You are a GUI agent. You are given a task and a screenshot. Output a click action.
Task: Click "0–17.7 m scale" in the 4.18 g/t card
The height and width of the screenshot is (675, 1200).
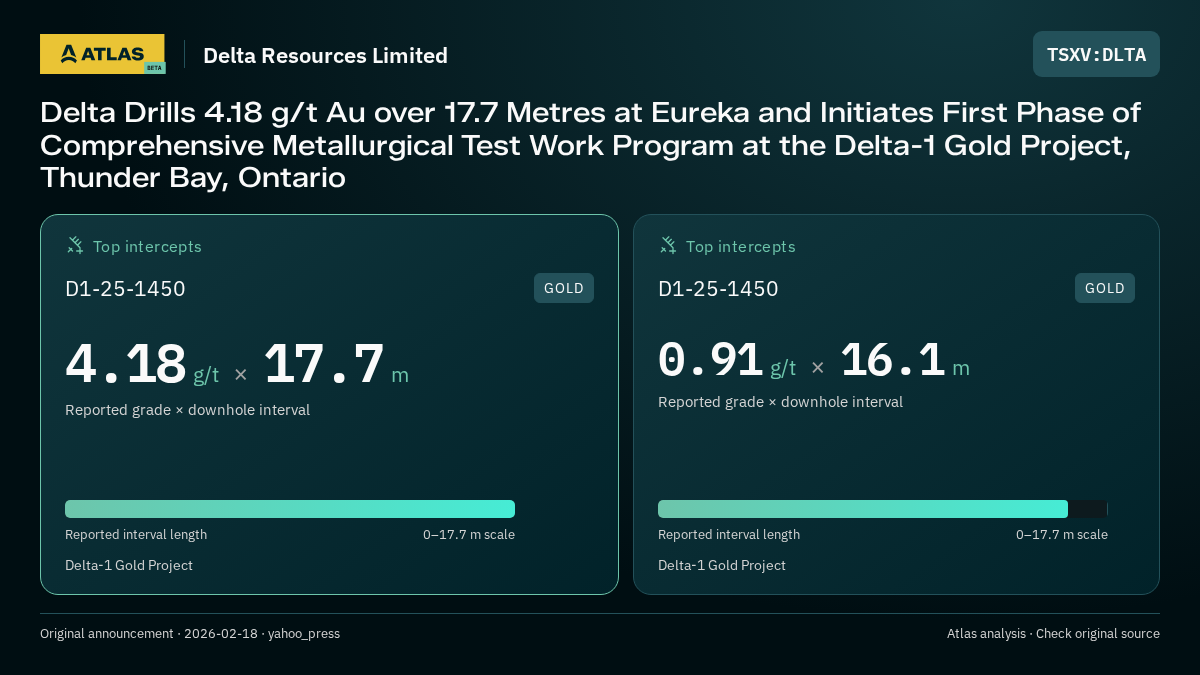[469, 535]
